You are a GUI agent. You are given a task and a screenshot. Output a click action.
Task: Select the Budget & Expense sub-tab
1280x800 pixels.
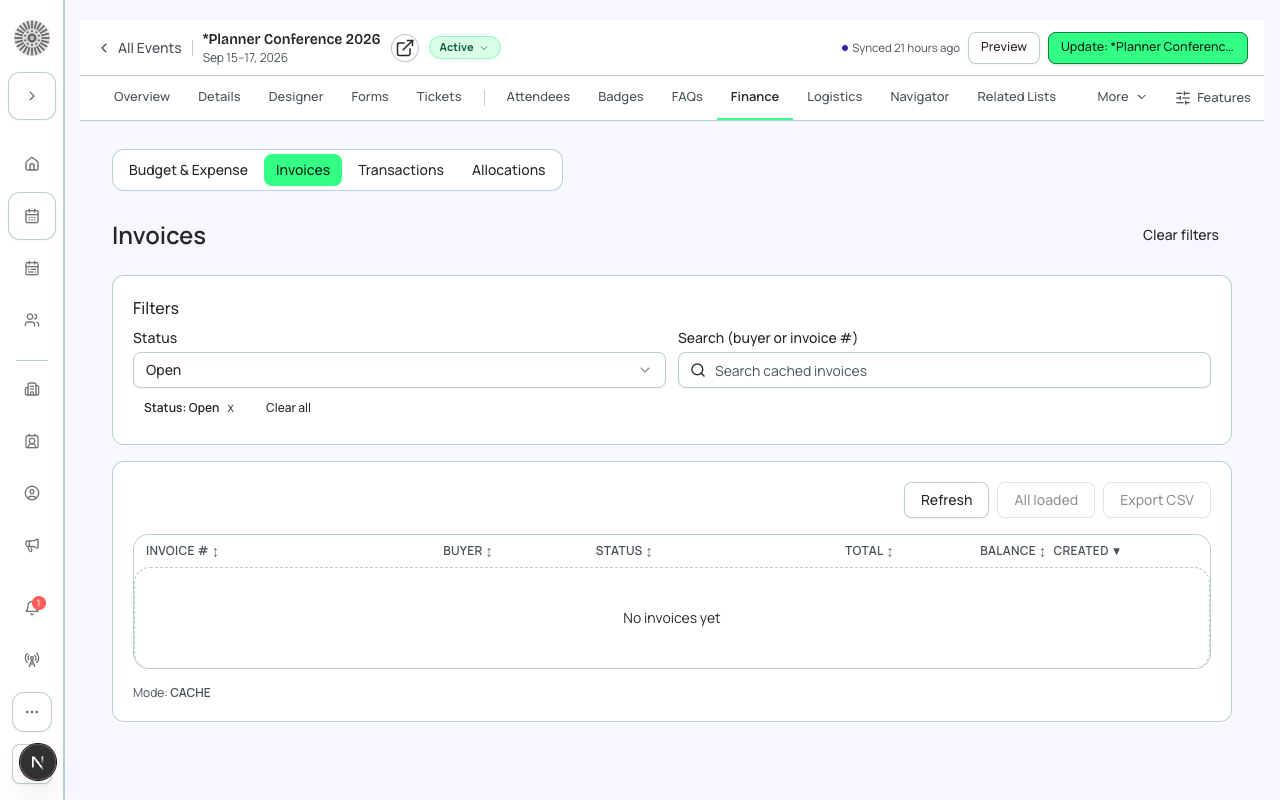[x=188, y=170]
